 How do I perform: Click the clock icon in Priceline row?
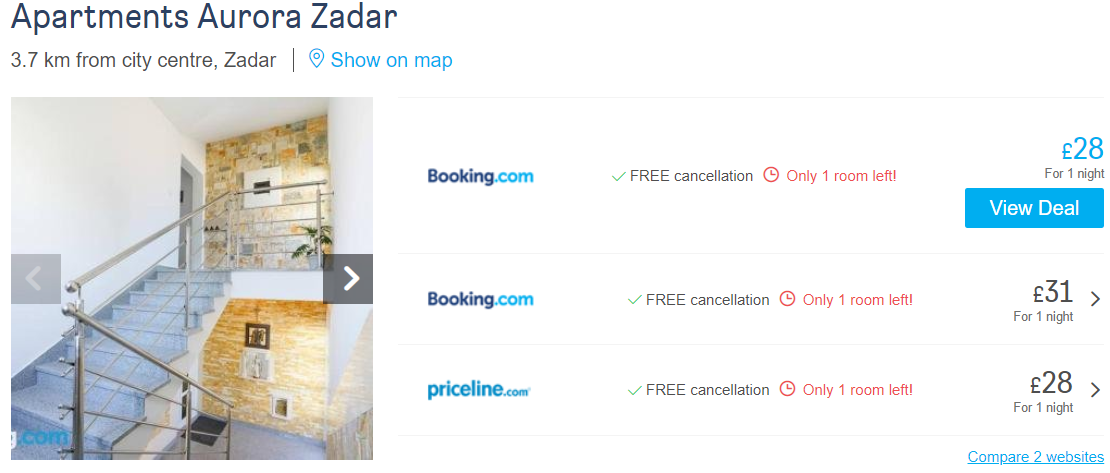point(787,389)
